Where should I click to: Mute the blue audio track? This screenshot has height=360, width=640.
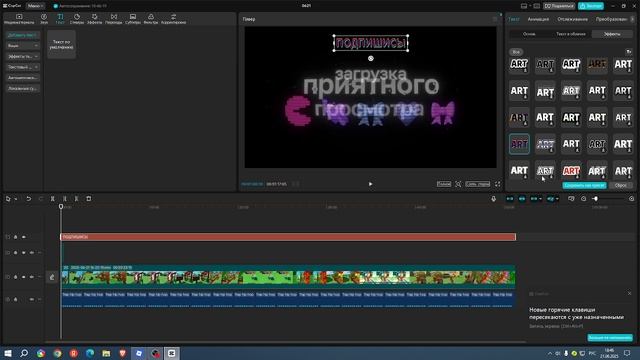point(31,299)
